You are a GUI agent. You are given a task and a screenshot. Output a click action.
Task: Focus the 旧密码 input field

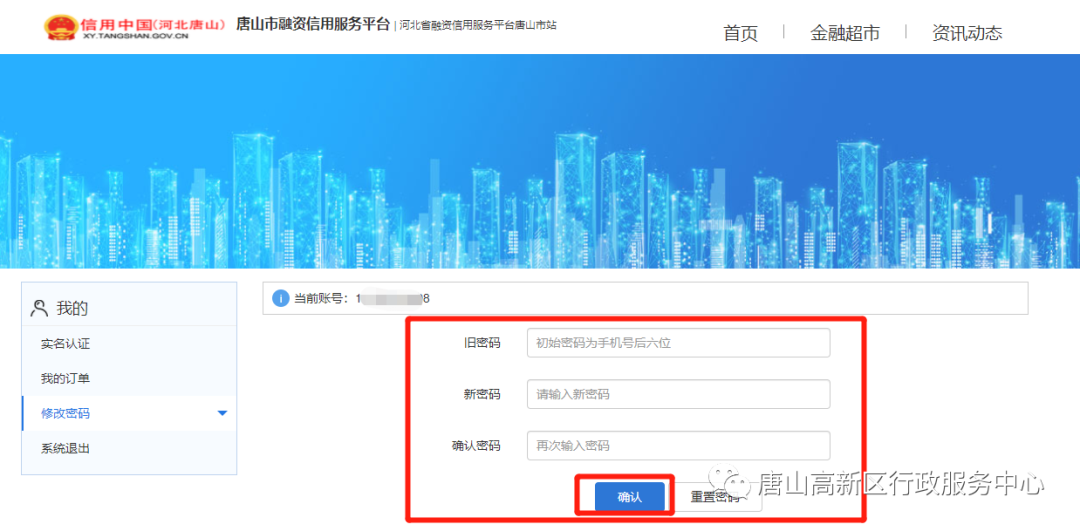pyautogui.click(x=678, y=343)
